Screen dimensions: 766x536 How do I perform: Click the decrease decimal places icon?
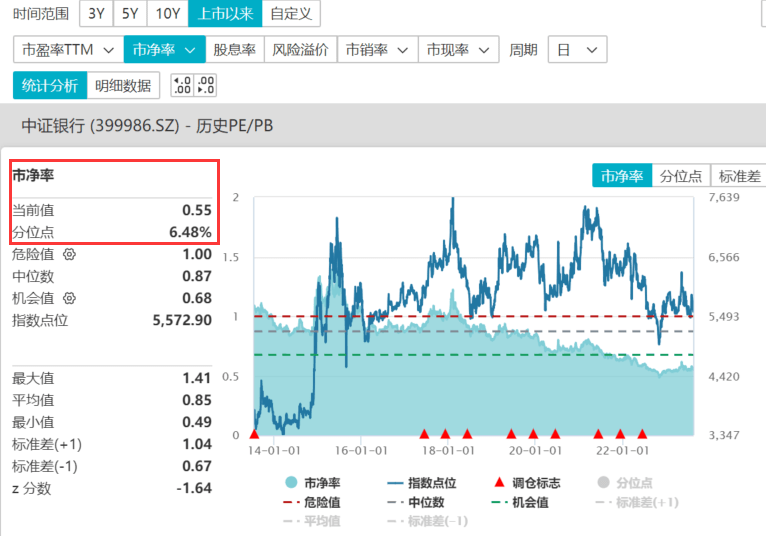(x=205, y=85)
